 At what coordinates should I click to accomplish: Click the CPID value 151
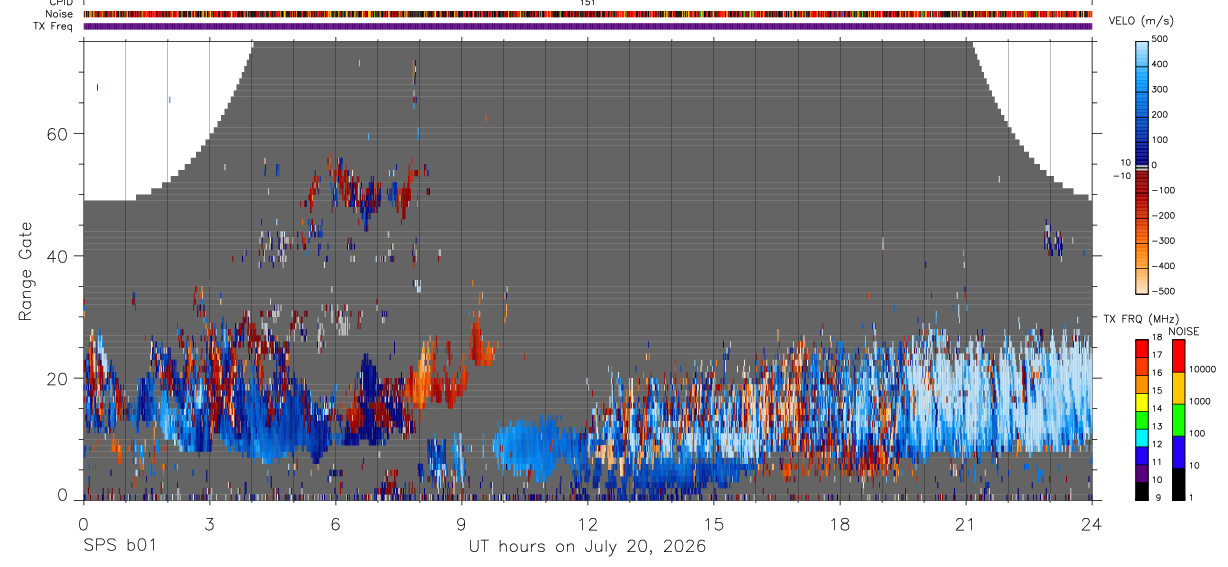pos(587,3)
